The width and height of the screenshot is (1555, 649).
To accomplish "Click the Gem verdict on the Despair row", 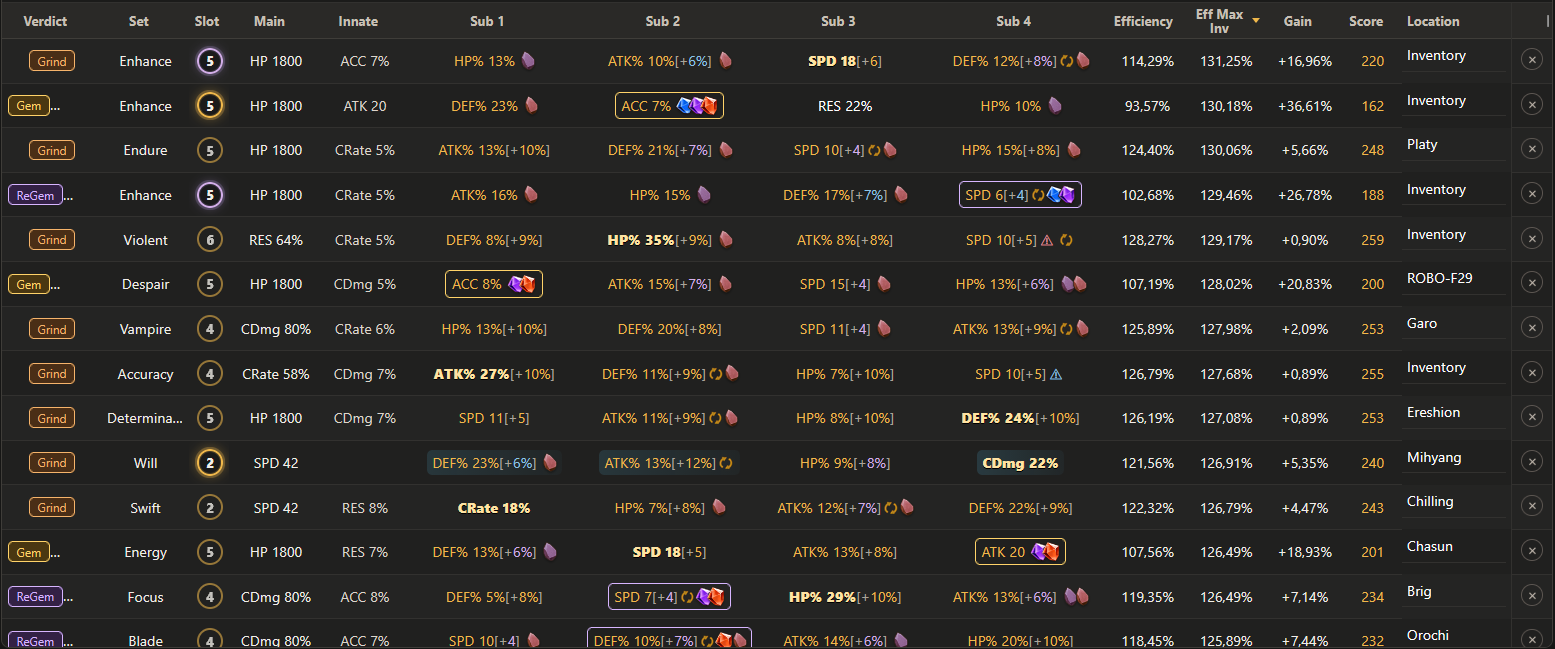I will 29,285.
